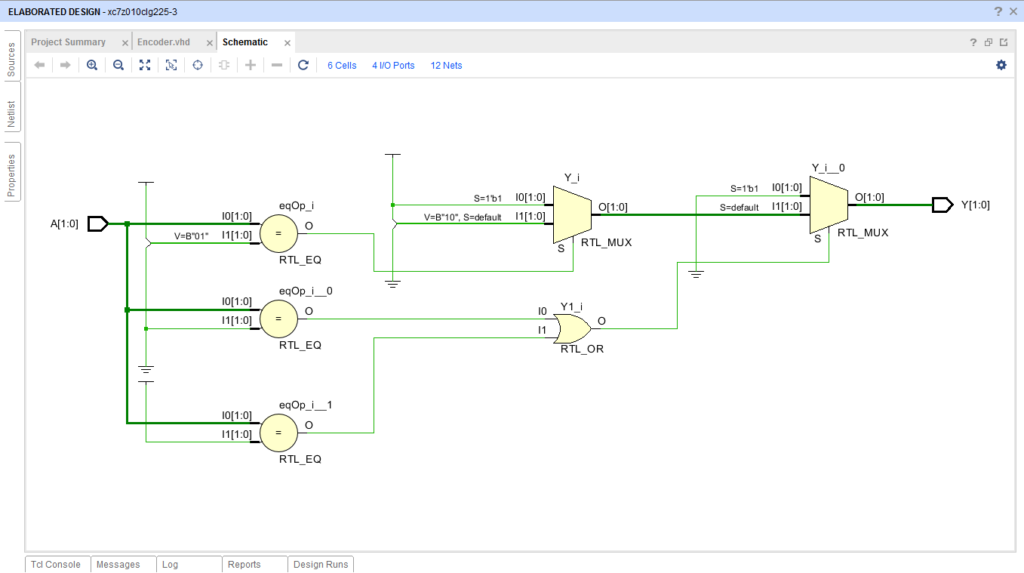1024x573 pixels.
Task: Click the V=B"01" constant label
Action: point(191,237)
